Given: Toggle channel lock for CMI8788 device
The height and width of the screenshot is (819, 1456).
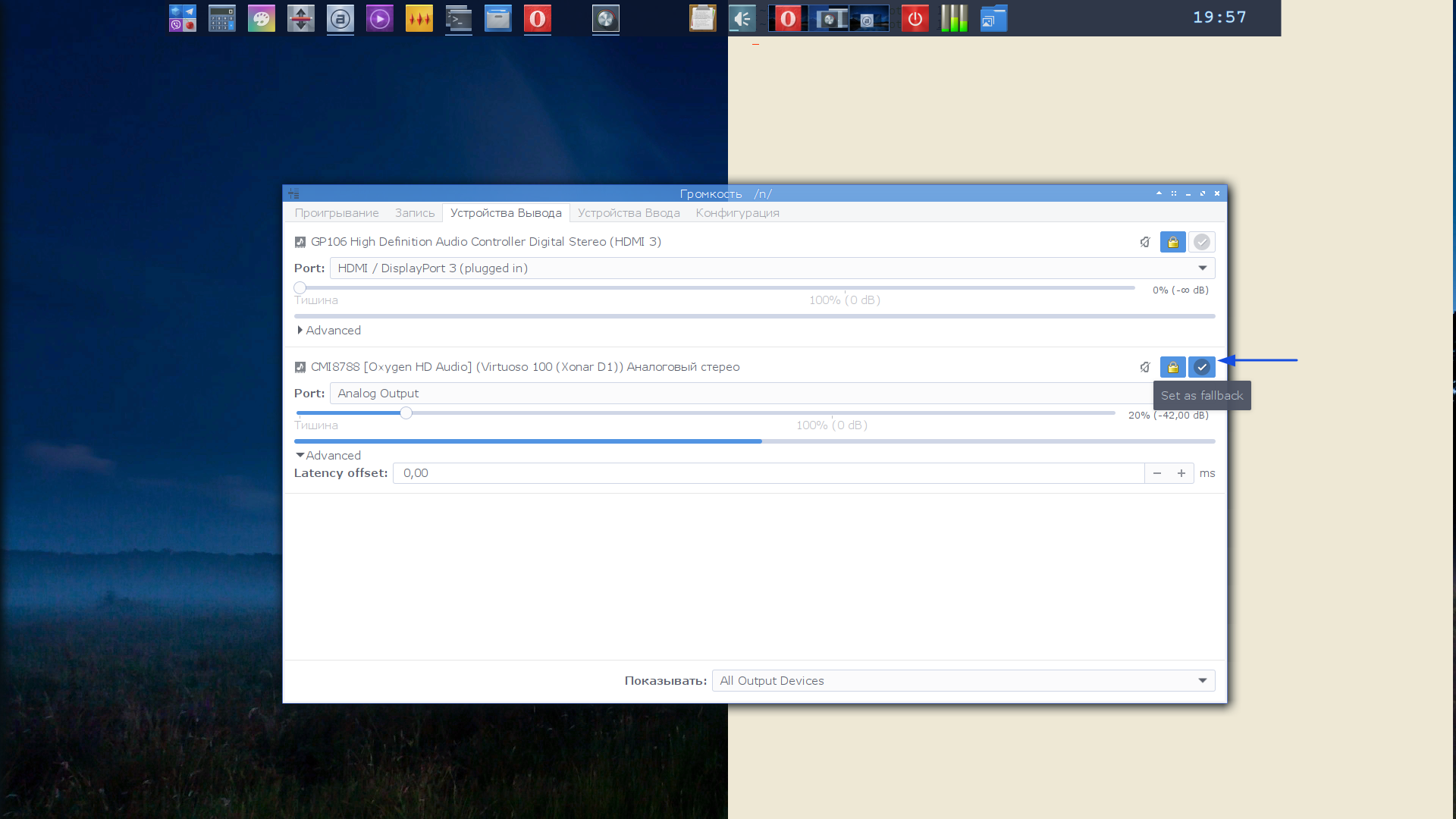Looking at the screenshot, I should (x=1173, y=367).
